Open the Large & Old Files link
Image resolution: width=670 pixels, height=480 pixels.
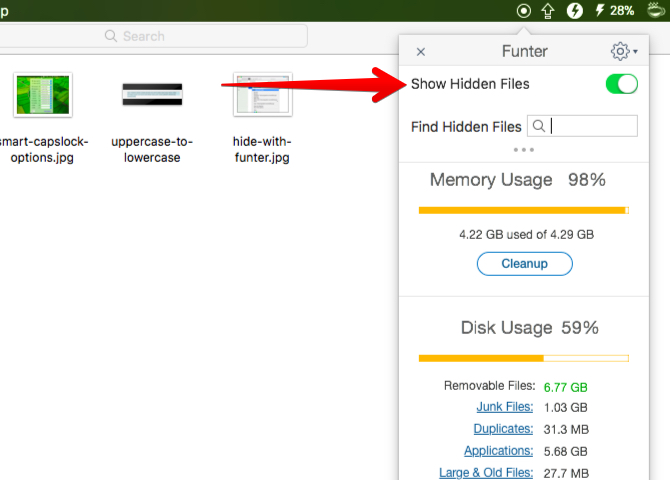487,473
